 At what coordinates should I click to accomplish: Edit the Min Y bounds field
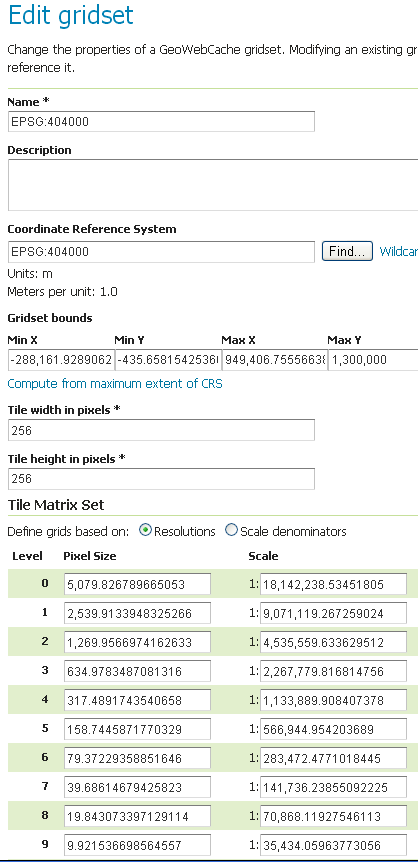(x=168, y=360)
